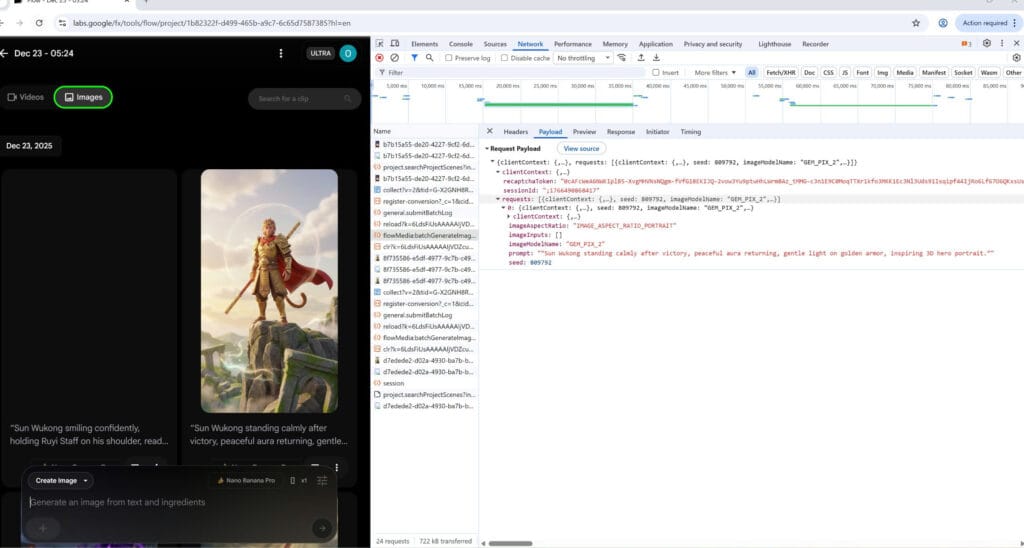Open DevTools settings gear in the top bar
Image resolution: width=1024 pixels, height=548 pixels.
click(x=987, y=44)
